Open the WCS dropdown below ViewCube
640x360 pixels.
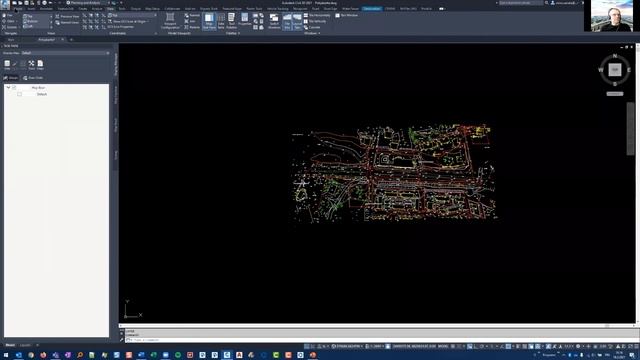pyautogui.click(x=615, y=94)
